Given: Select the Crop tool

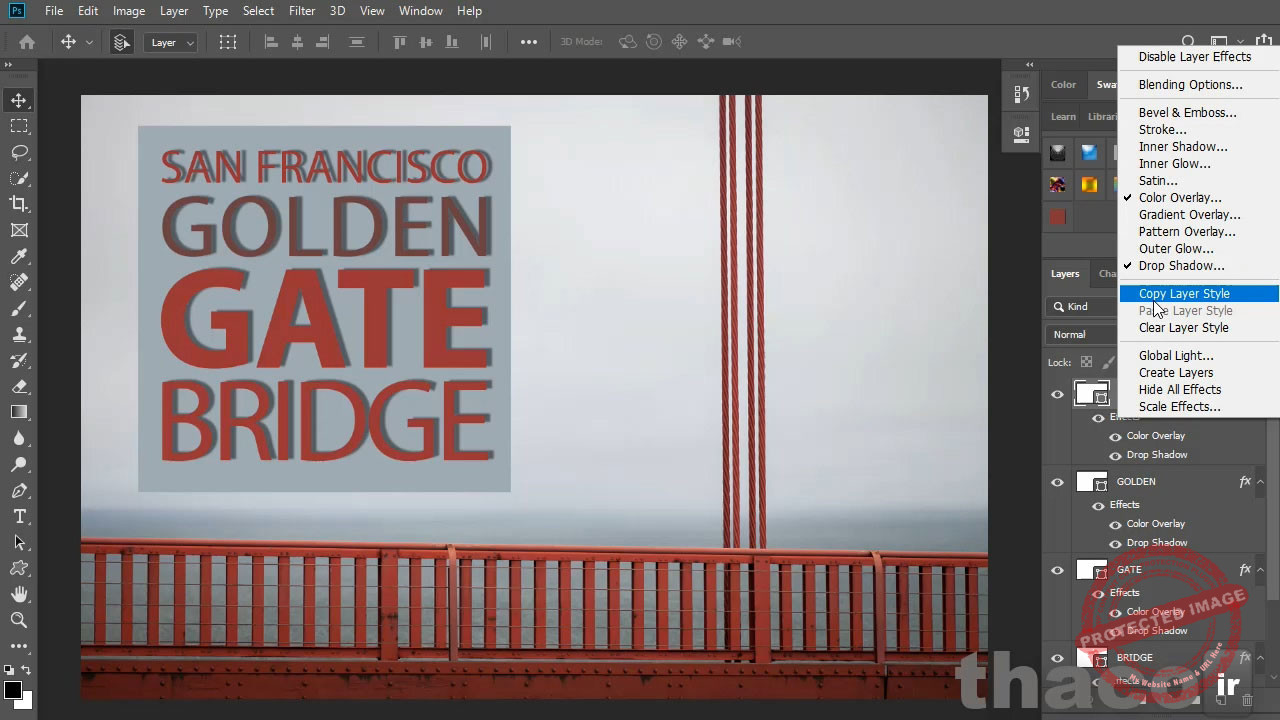Looking at the screenshot, I should coord(19,204).
